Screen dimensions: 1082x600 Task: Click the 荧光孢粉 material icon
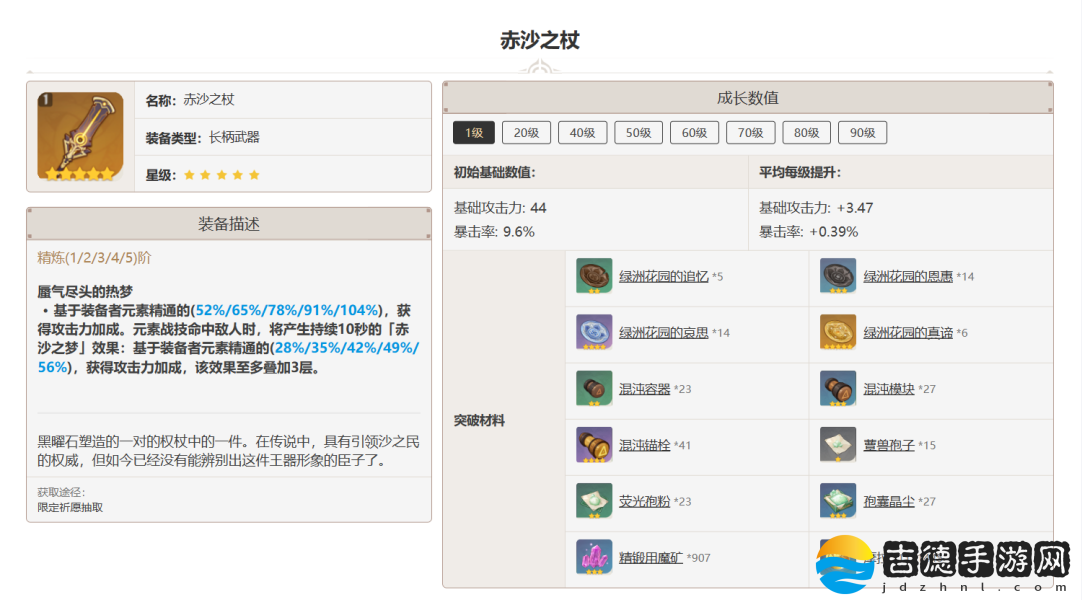(594, 501)
